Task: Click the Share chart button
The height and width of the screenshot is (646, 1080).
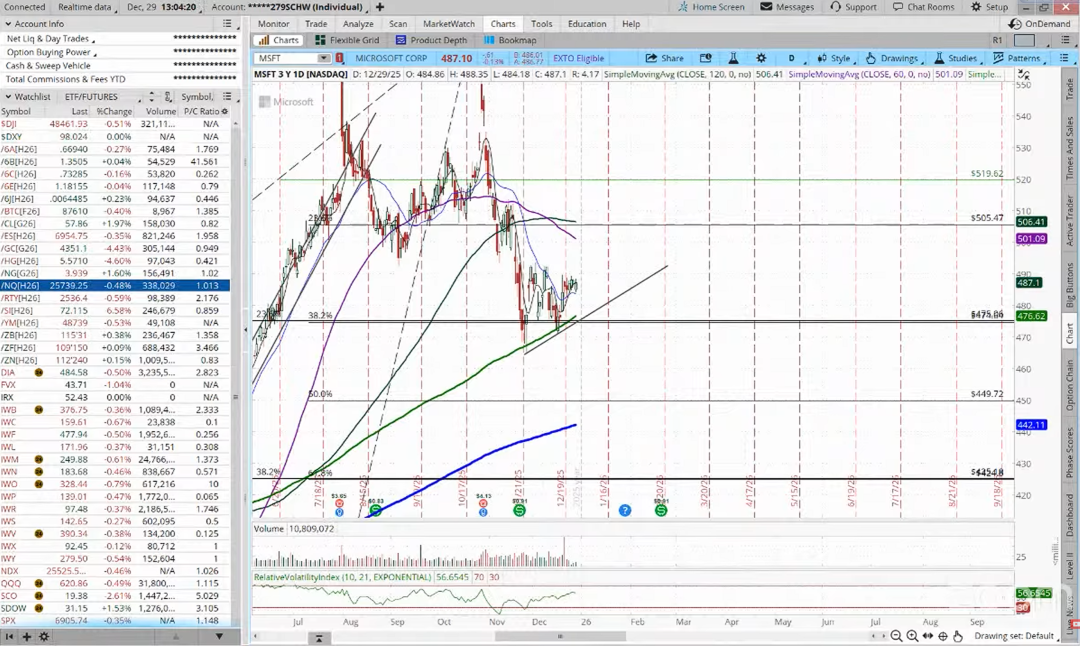Action: coord(665,58)
